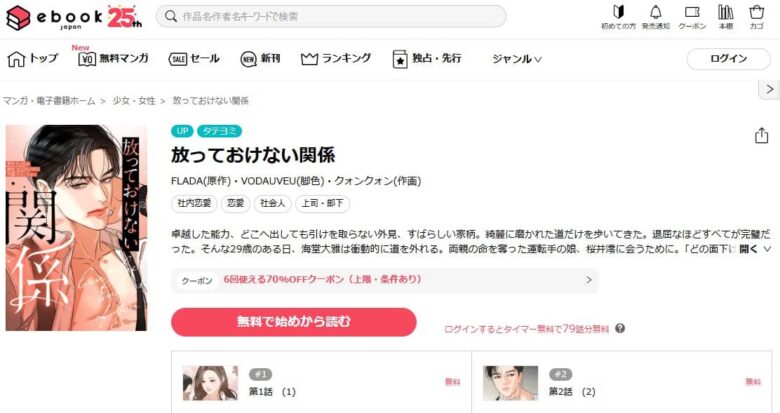Click the 放っておけない関係 main title
Screen dimensions: 780x413
[x=253, y=155]
